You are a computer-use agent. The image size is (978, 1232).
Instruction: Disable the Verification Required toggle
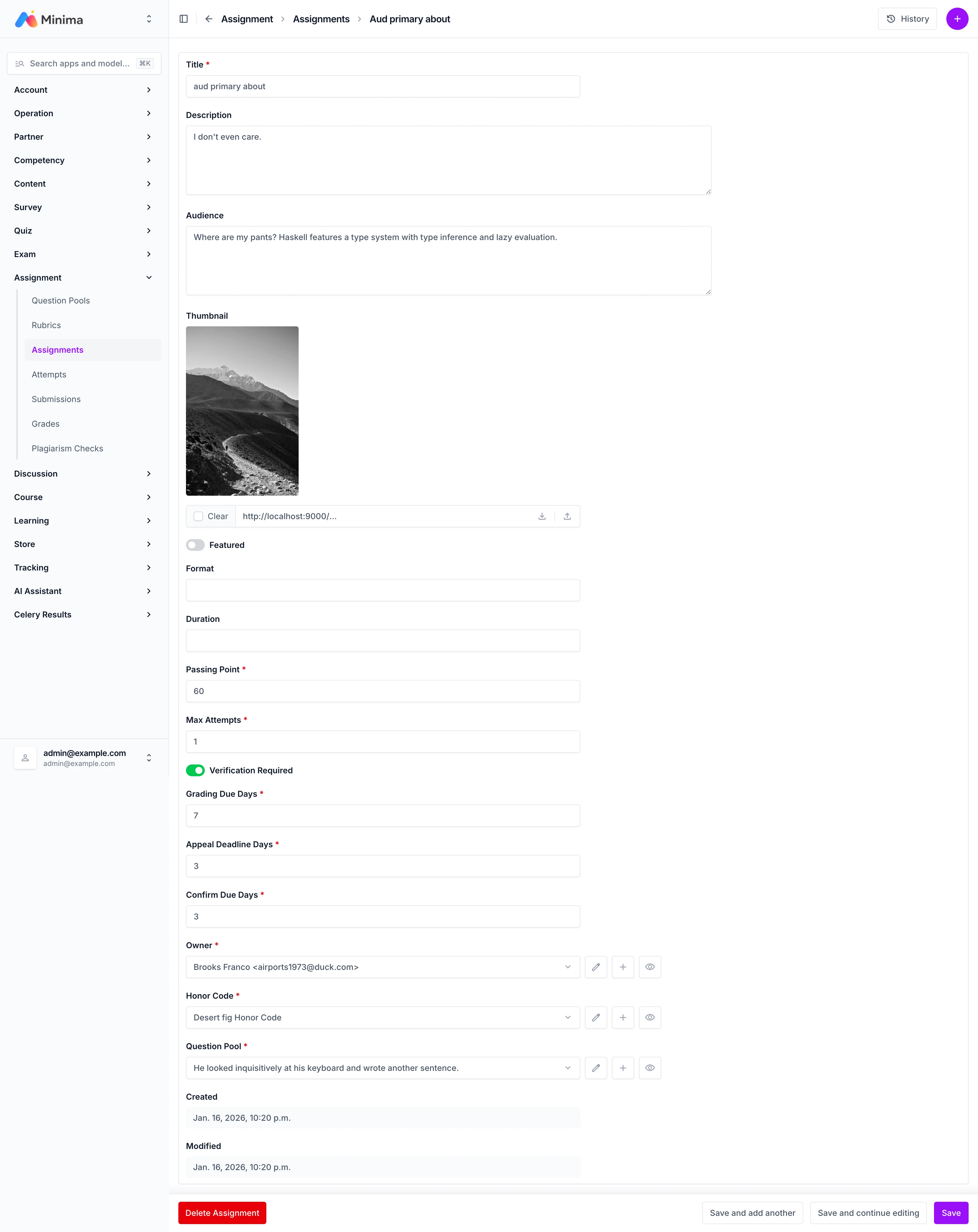coord(195,770)
